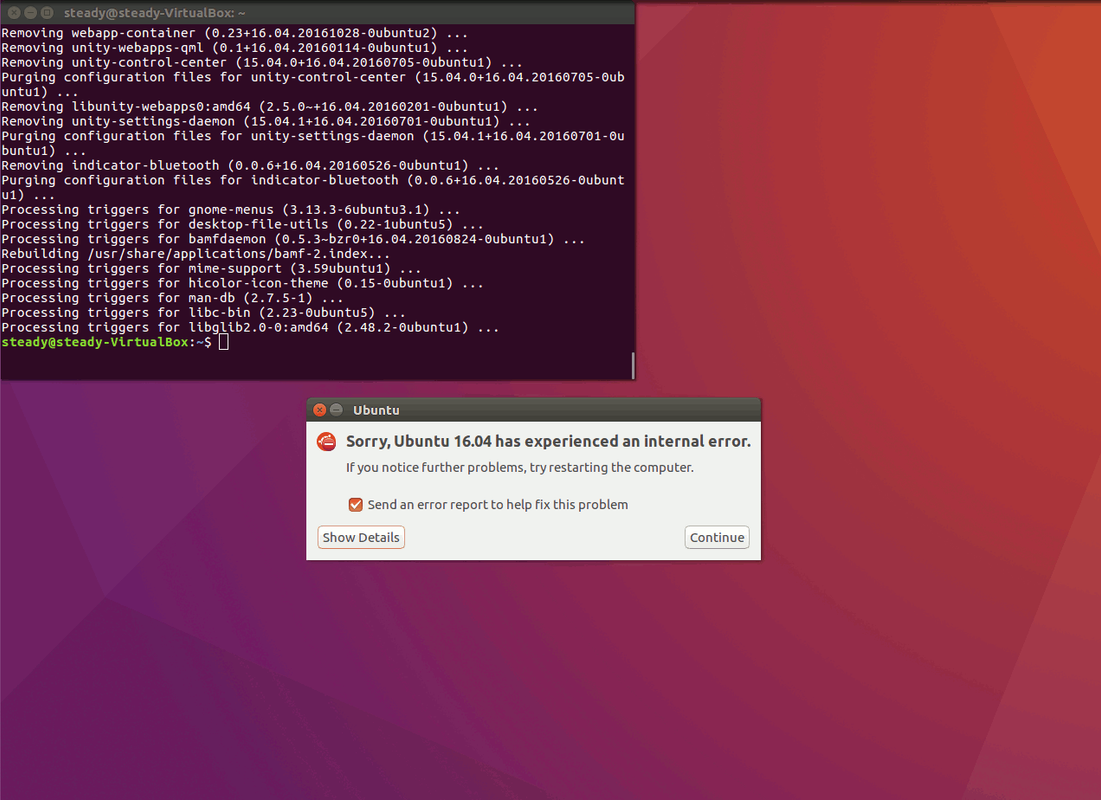Click 'Sorry, Ubuntu 16.04 has experienced an internal error.'
This screenshot has width=1101, height=800.
[548, 441]
